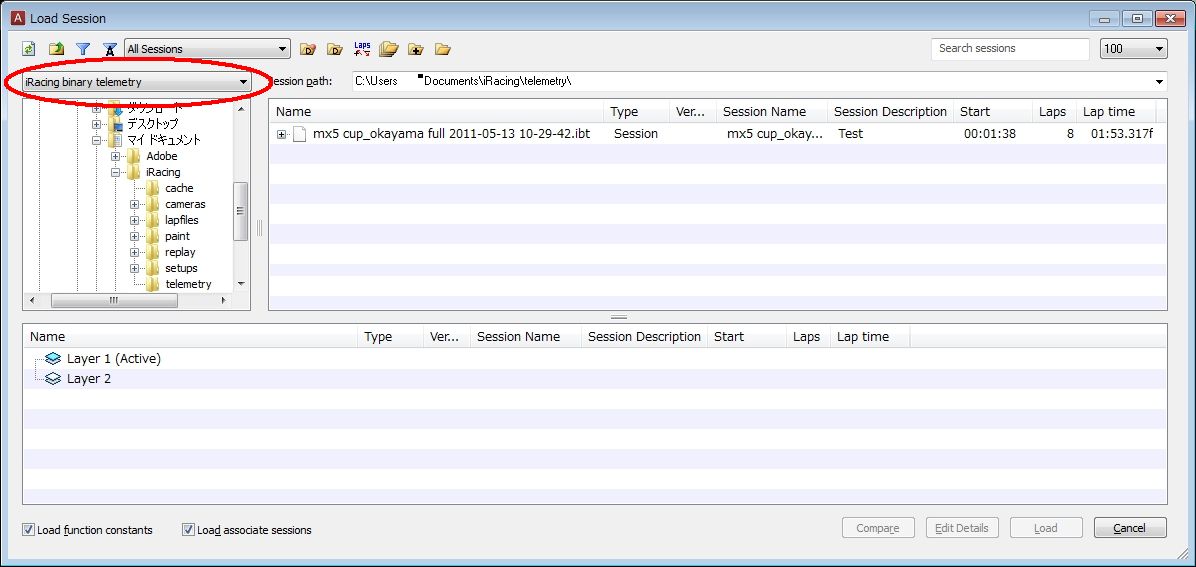The height and width of the screenshot is (567, 1196).
Task: Collapse the iRacing folder in tree
Action: pyautogui.click(x=115, y=172)
